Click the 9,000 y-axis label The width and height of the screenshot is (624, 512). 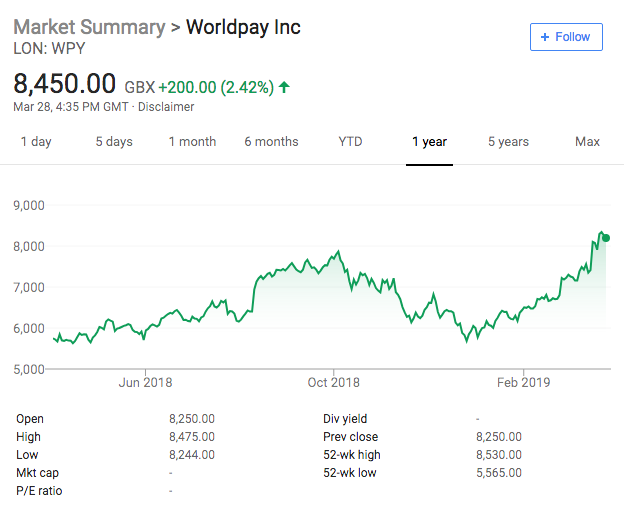[x=29, y=205]
